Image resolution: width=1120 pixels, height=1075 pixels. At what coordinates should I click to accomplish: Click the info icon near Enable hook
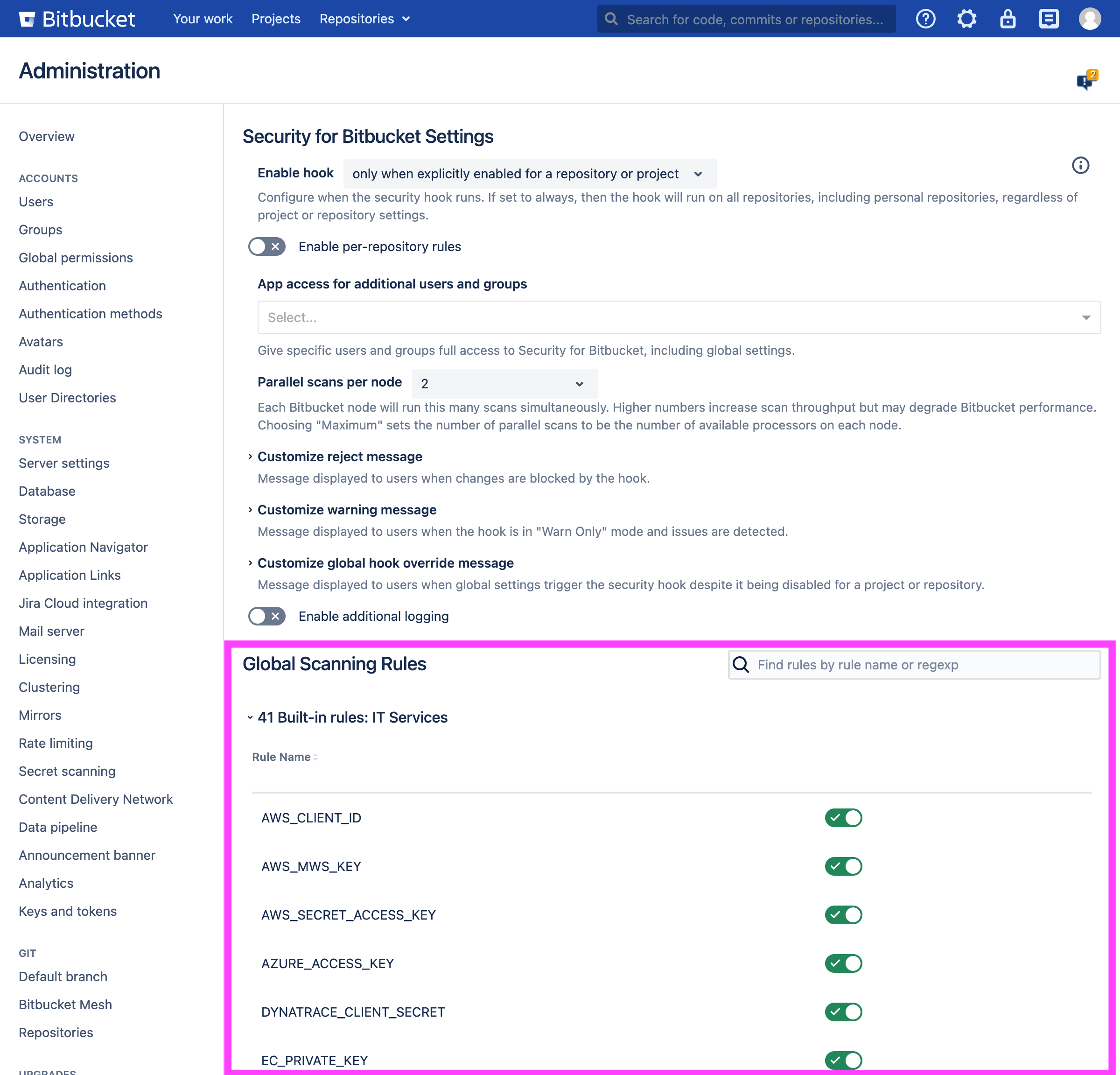tap(1080, 166)
